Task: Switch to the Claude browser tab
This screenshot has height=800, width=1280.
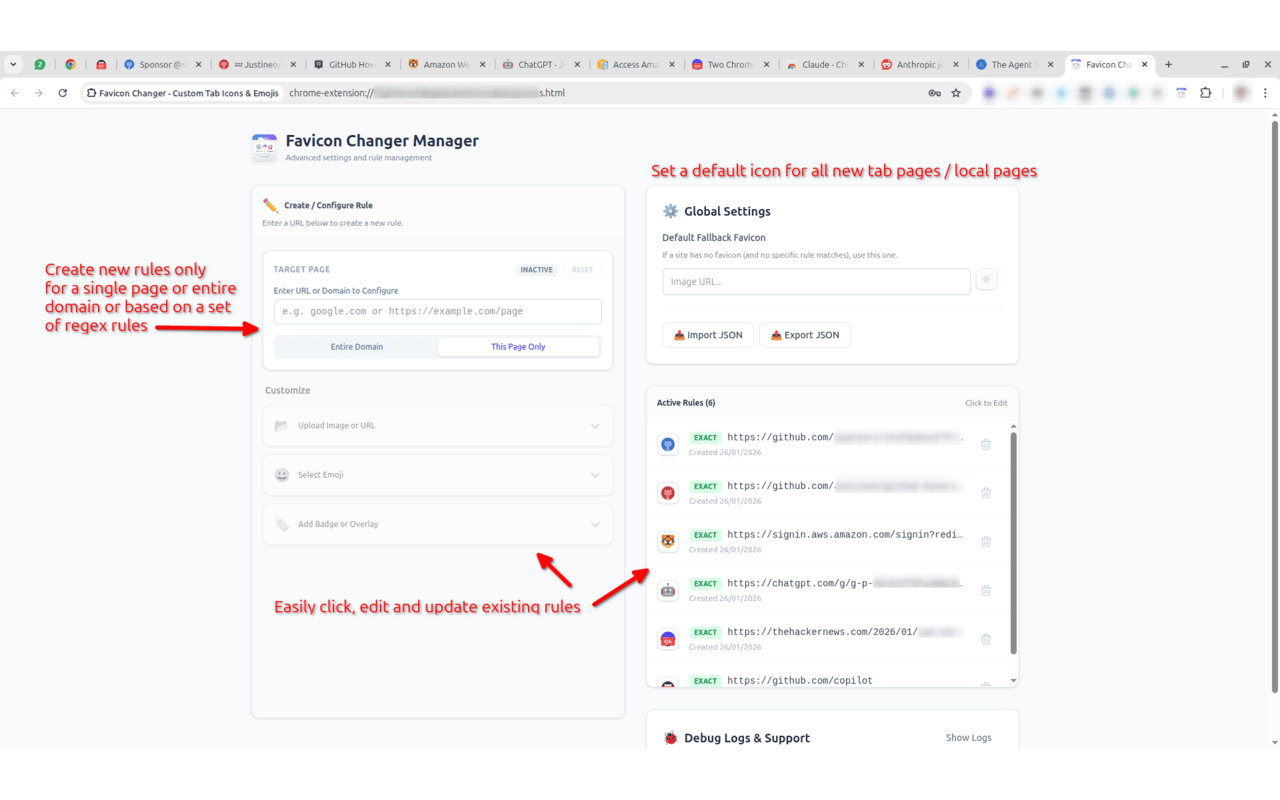Action: coord(824,64)
